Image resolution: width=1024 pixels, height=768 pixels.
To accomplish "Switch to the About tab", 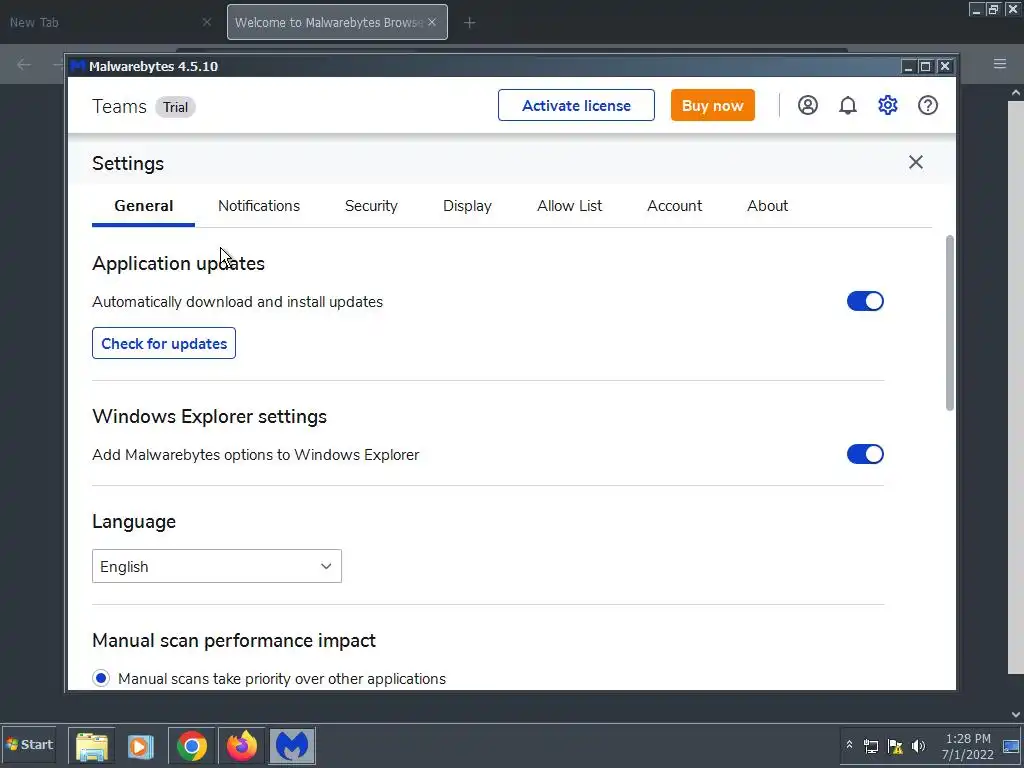I will point(767,206).
